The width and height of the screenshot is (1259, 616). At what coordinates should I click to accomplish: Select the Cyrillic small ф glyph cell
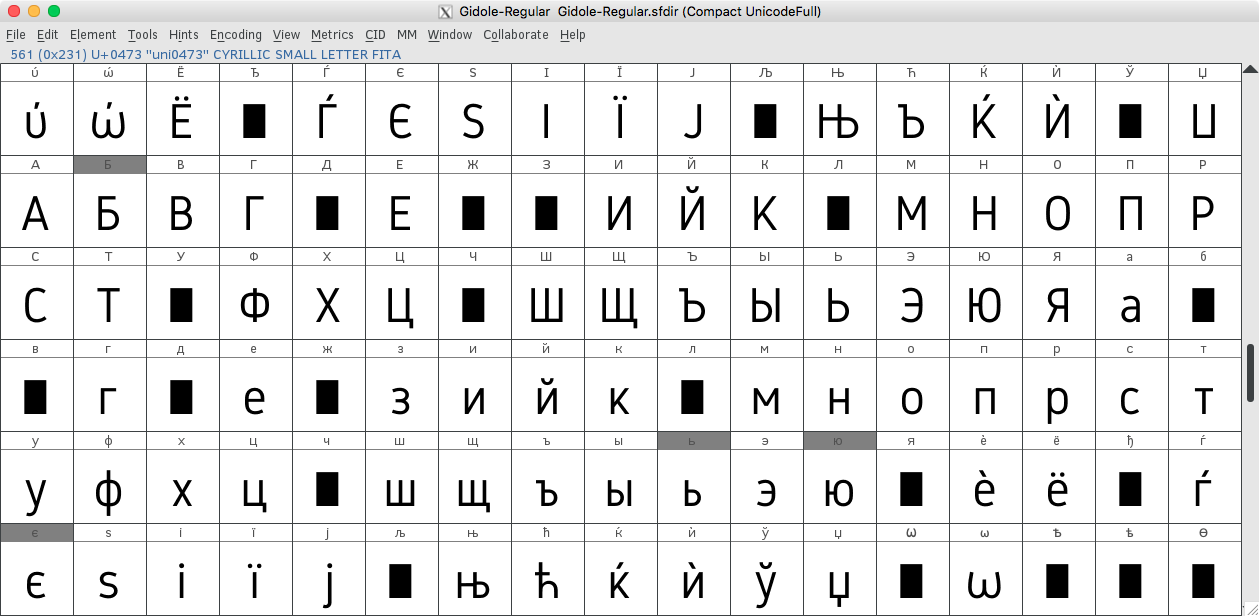(x=109, y=487)
